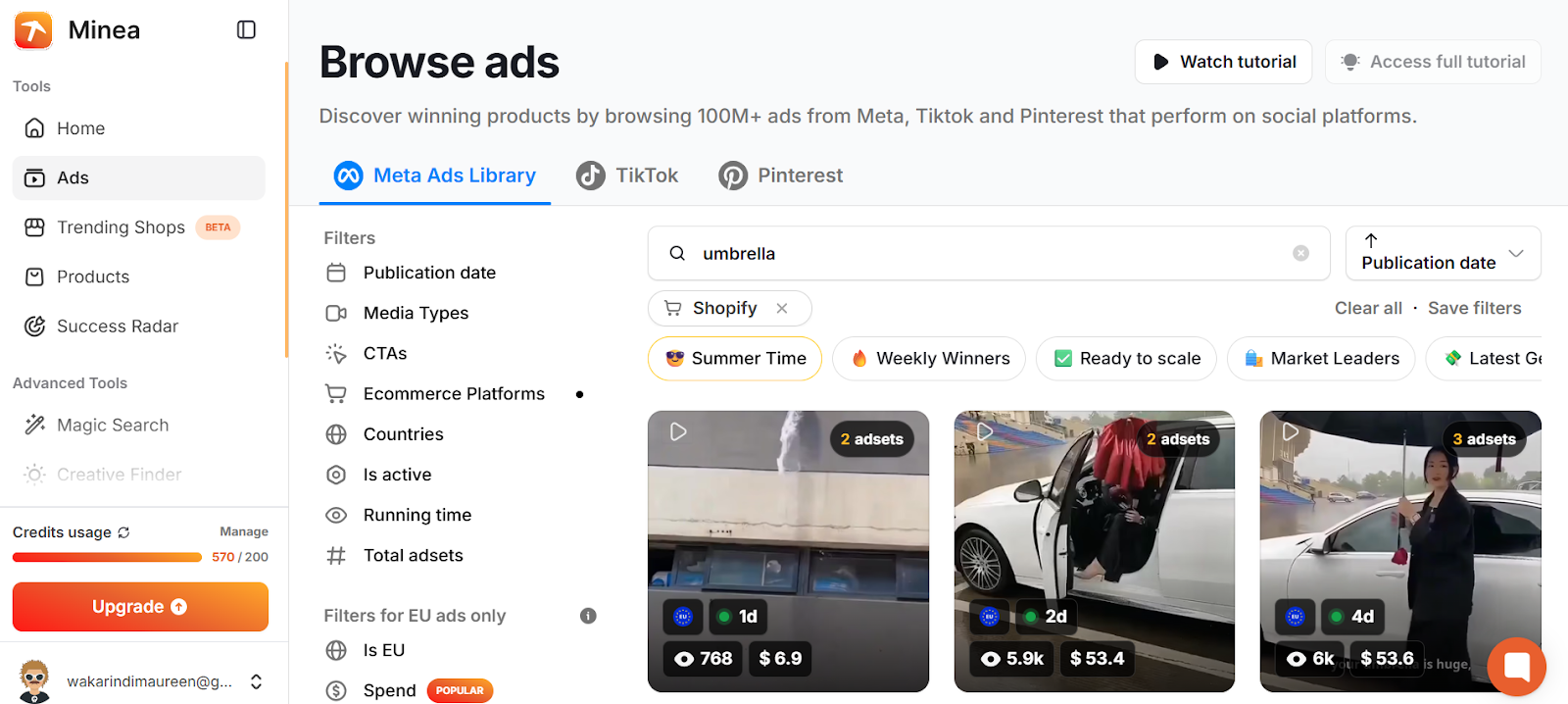The image size is (1568, 704).
Task: Click 2d active status badge
Action: [1046, 617]
